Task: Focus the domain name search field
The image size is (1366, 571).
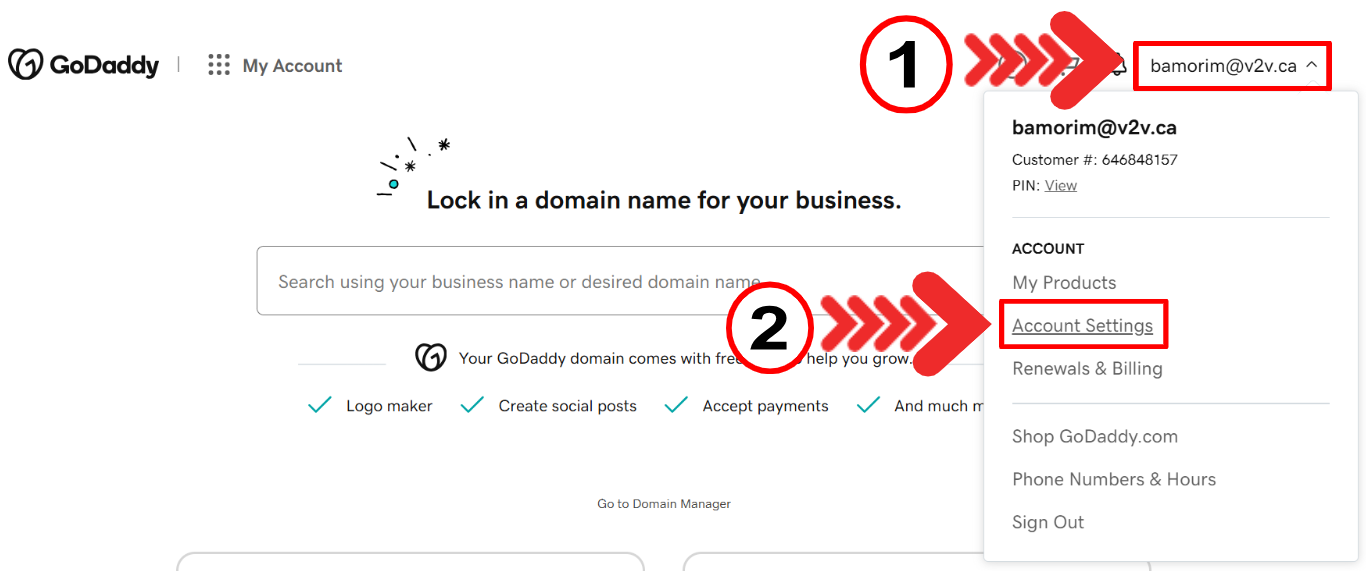Action: (600, 282)
